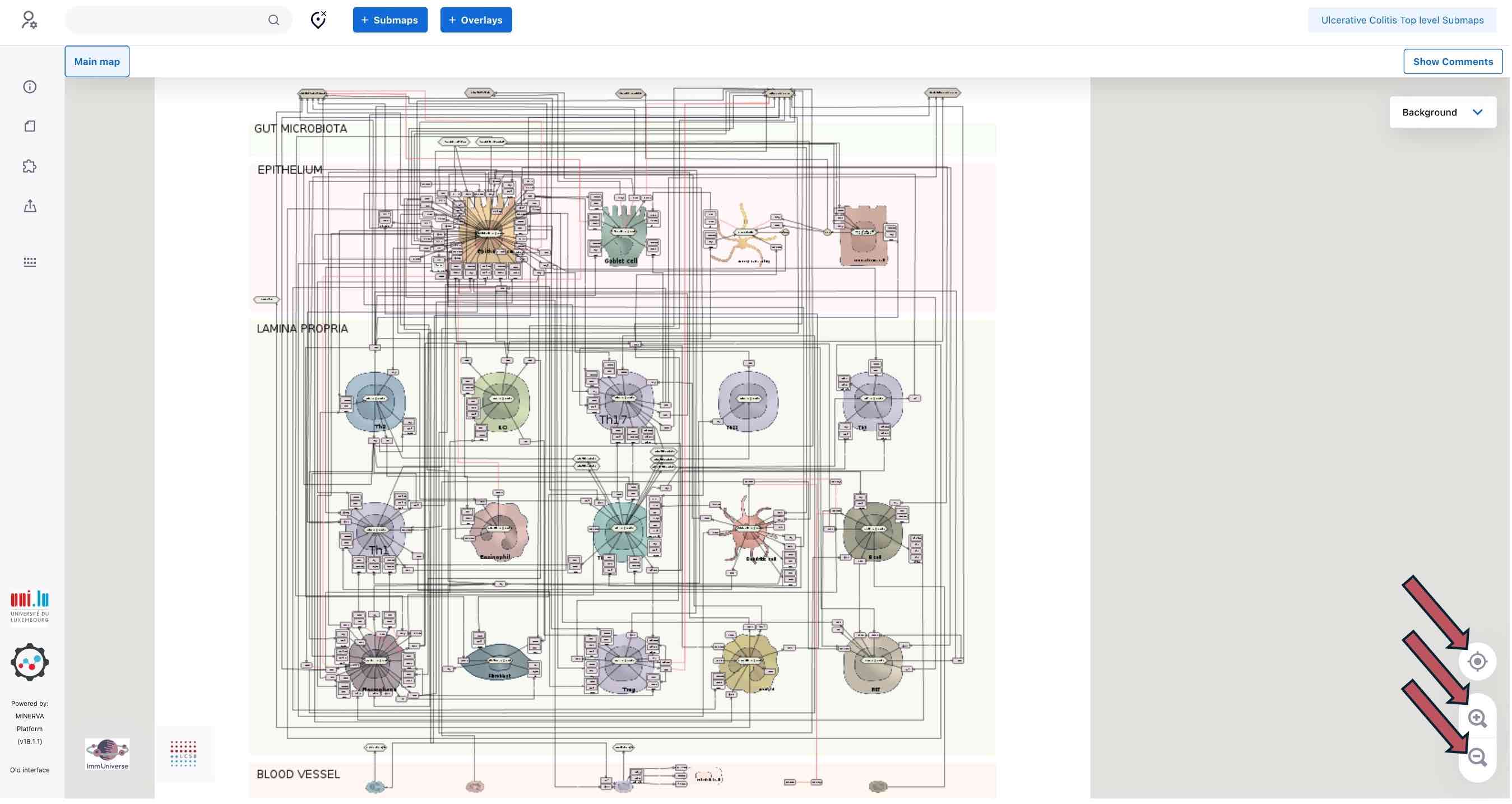Click the Ulcerative Colitis Top level Submaps label

pyautogui.click(x=1402, y=20)
